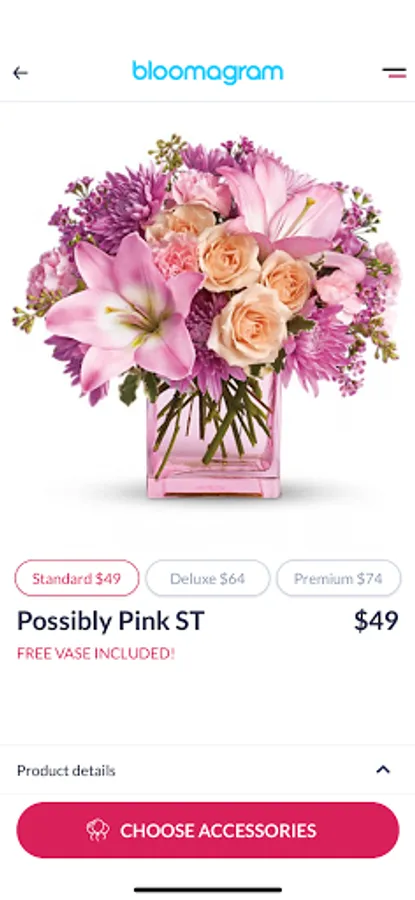Click the pink glass vase in the photo
The width and height of the screenshot is (415, 900).
214,442
